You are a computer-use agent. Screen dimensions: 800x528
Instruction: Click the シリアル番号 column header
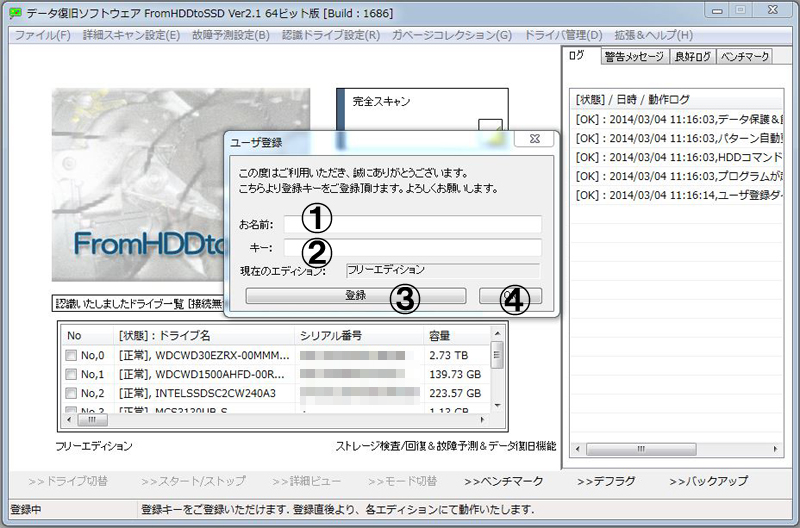pos(359,335)
